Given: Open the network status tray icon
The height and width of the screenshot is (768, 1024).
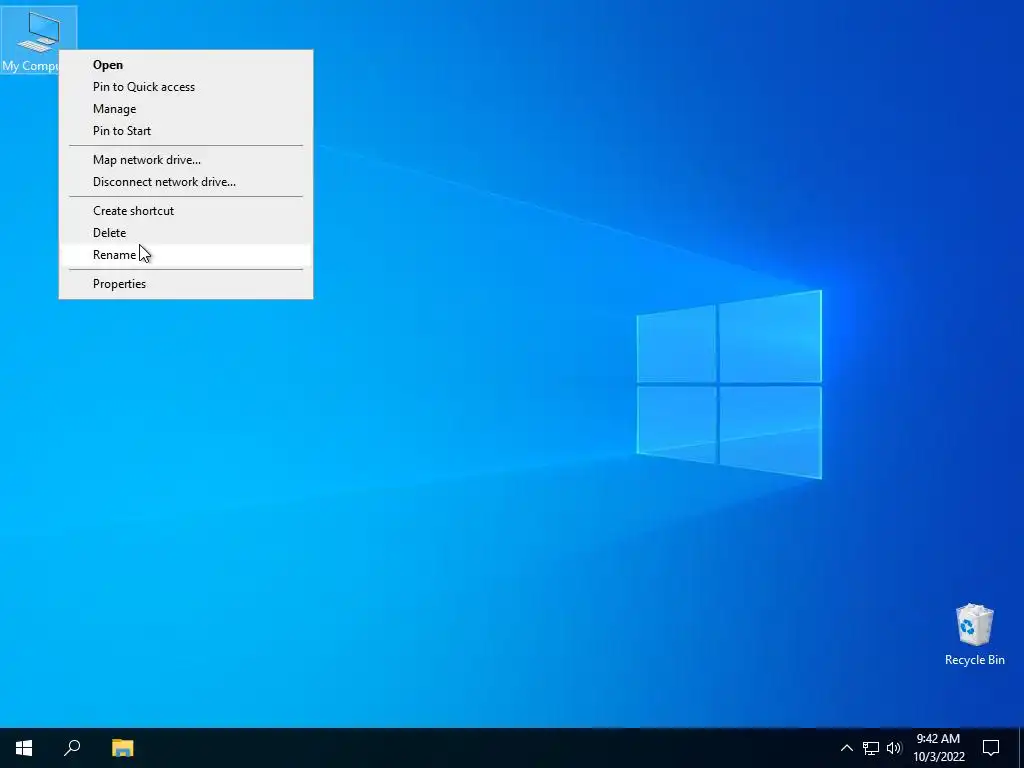Looking at the screenshot, I should tap(871, 748).
